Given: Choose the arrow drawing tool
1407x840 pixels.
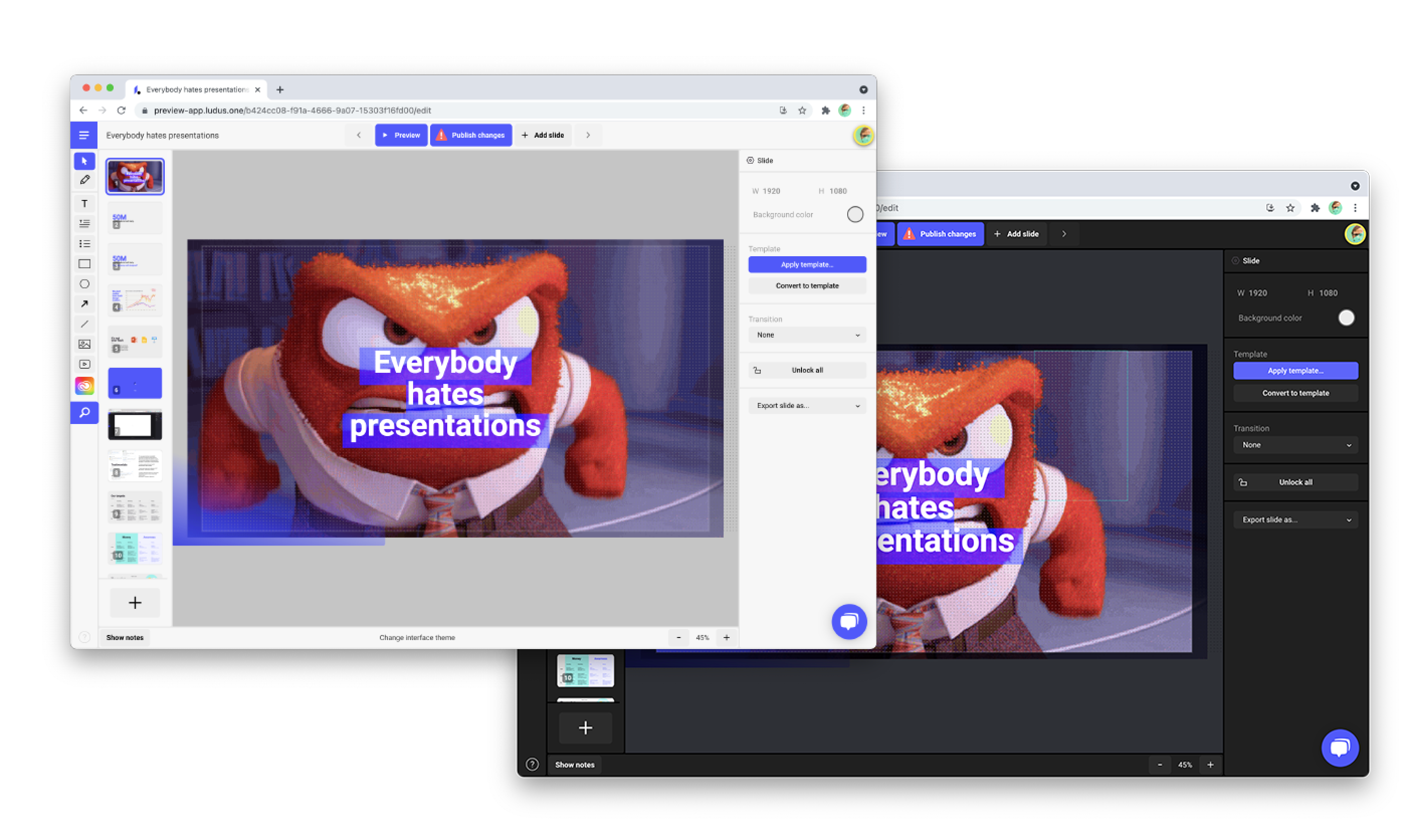Looking at the screenshot, I should (x=84, y=304).
